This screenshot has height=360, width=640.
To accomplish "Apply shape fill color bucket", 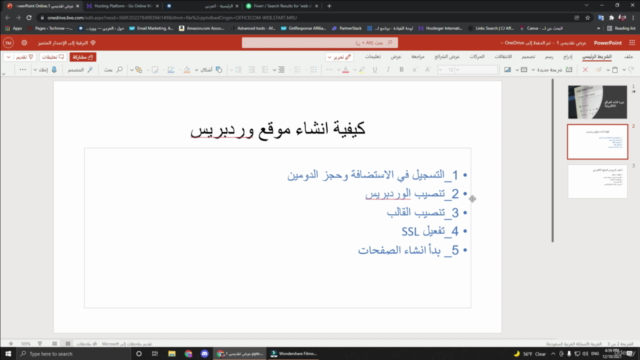I will [x=187, y=70].
